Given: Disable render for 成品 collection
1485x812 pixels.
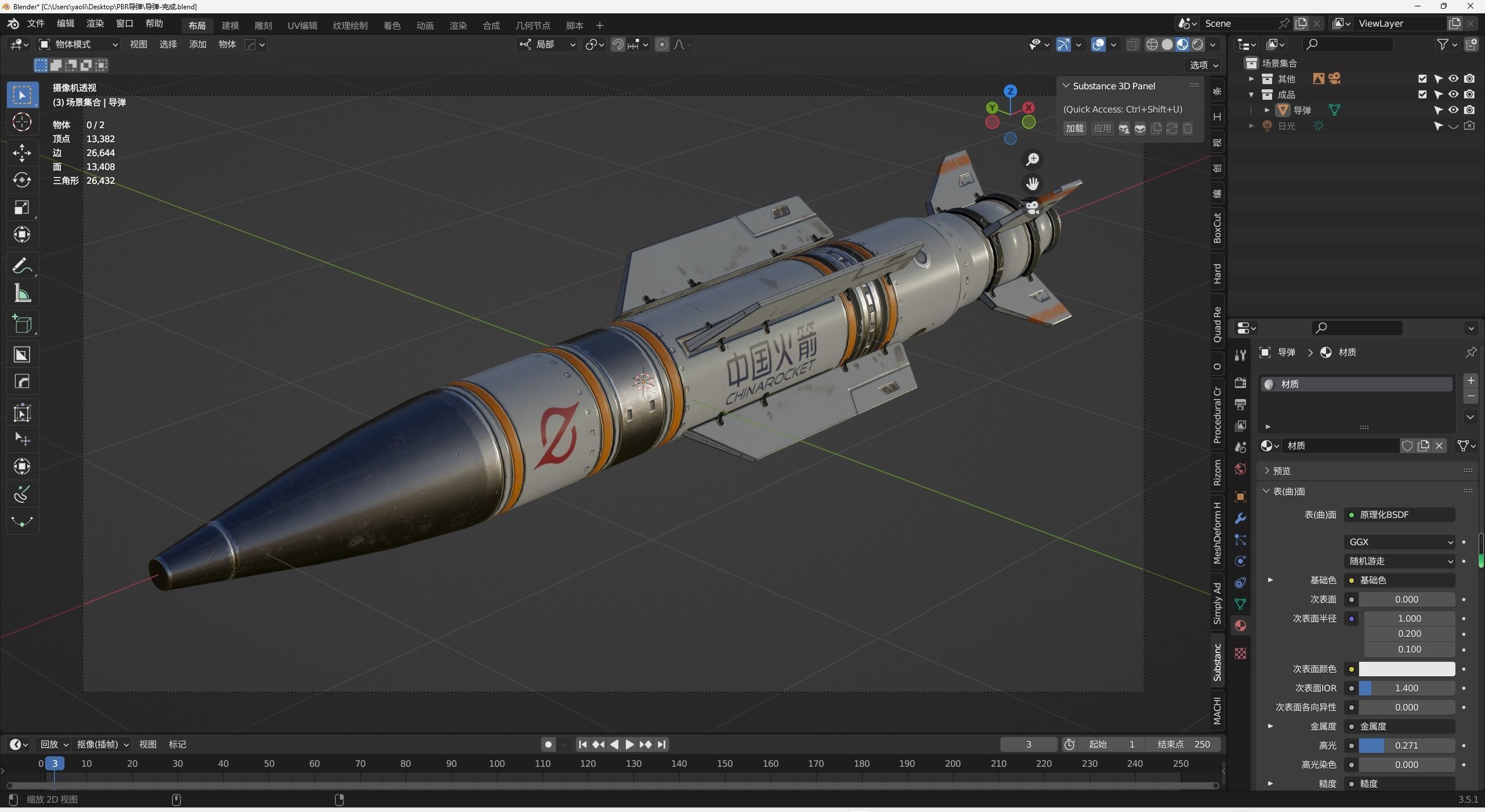Looking at the screenshot, I should (x=1469, y=95).
